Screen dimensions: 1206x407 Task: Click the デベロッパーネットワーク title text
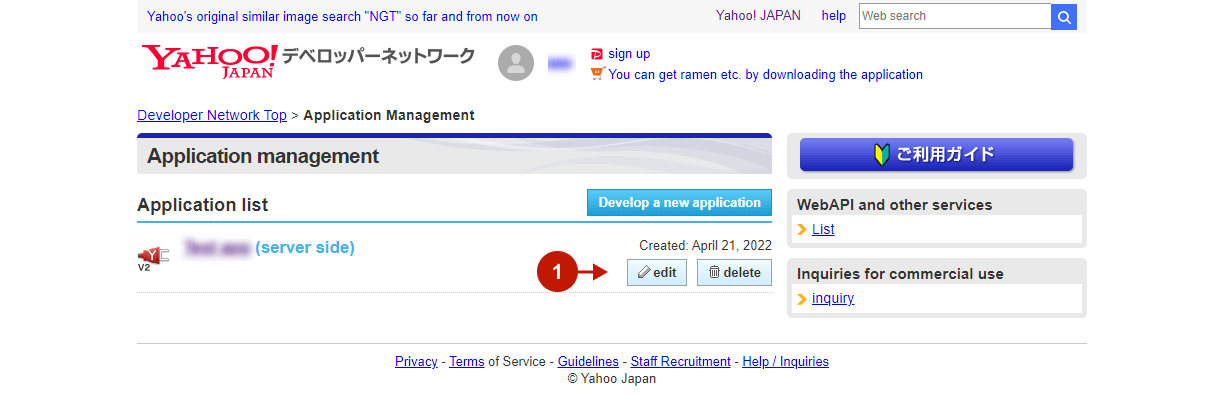tap(378, 56)
